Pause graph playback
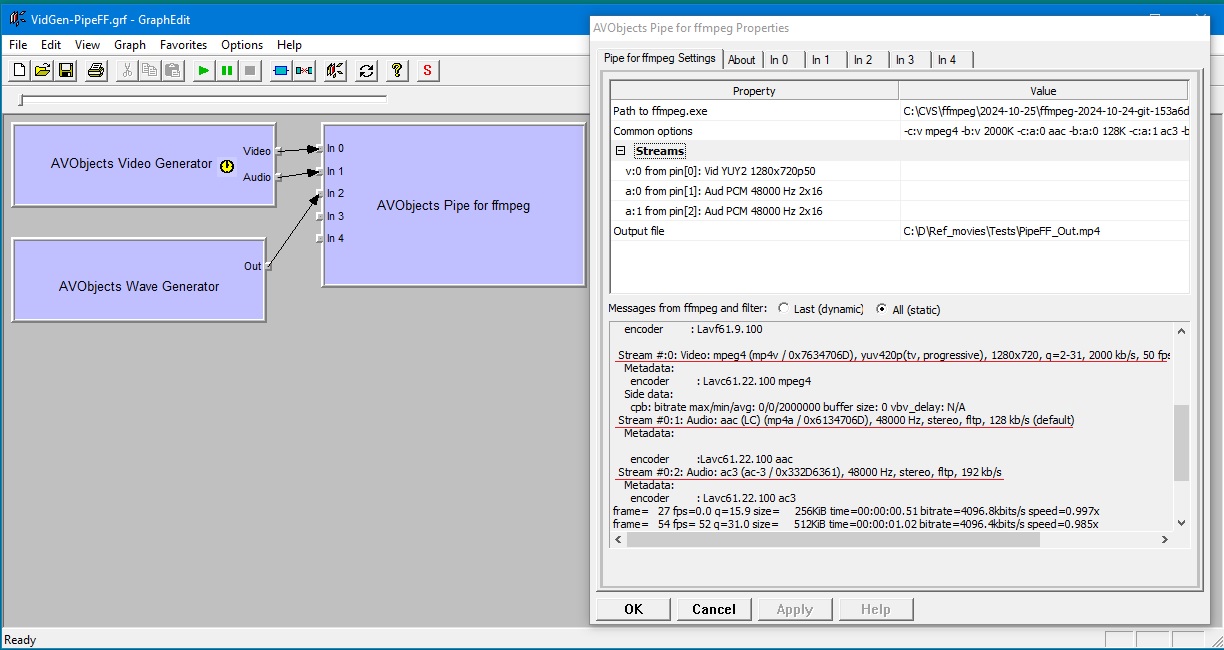The height and width of the screenshot is (650, 1224). coord(226,70)
